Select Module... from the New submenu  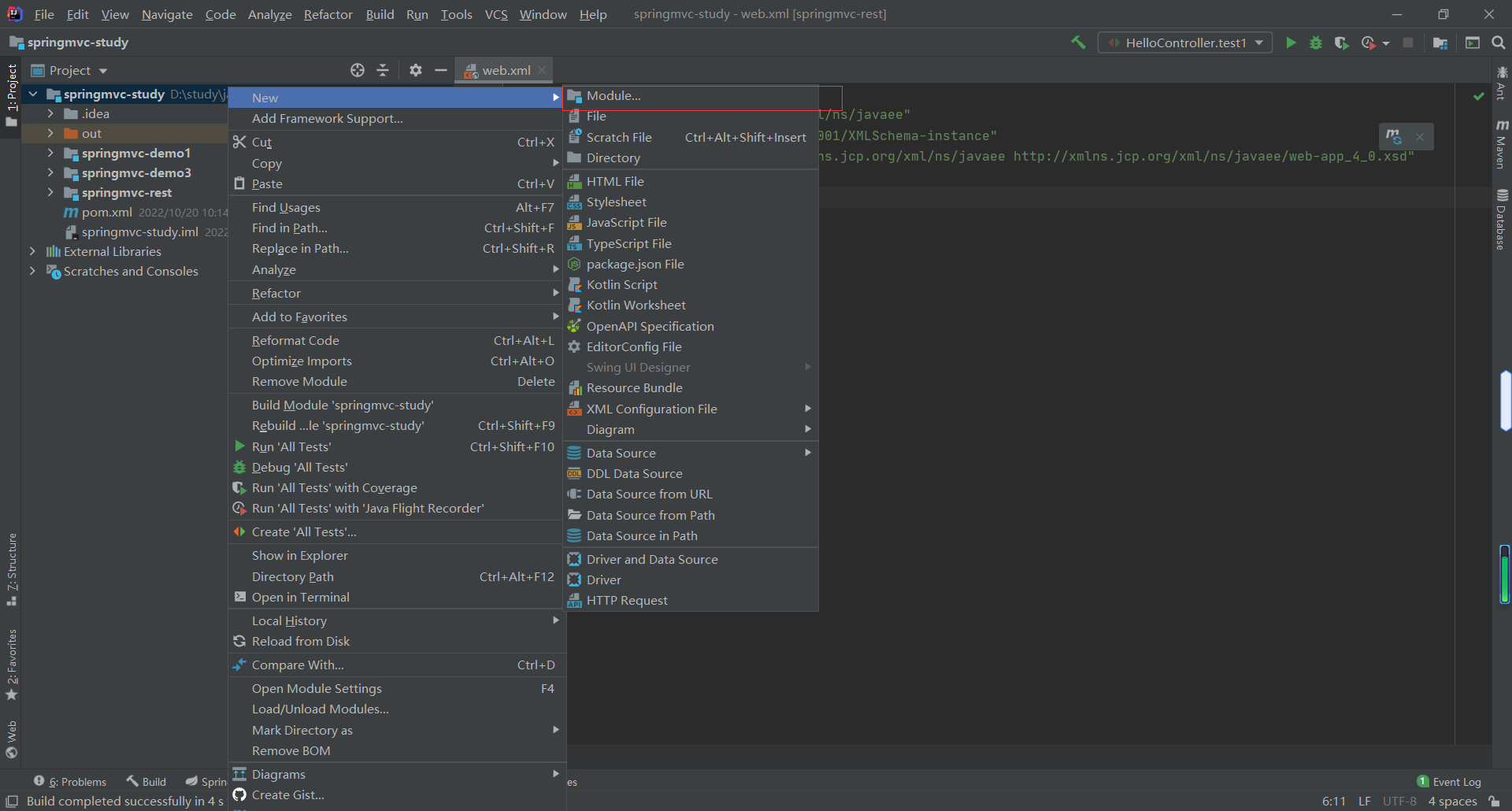tap(613, 96)
